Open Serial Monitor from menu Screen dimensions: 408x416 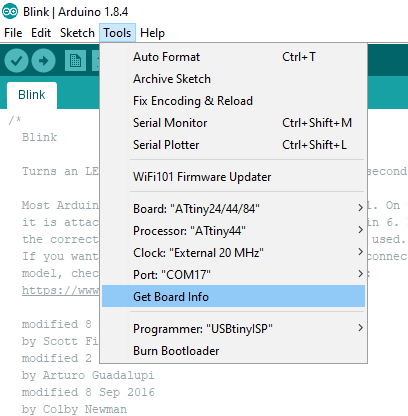(233, 123)
